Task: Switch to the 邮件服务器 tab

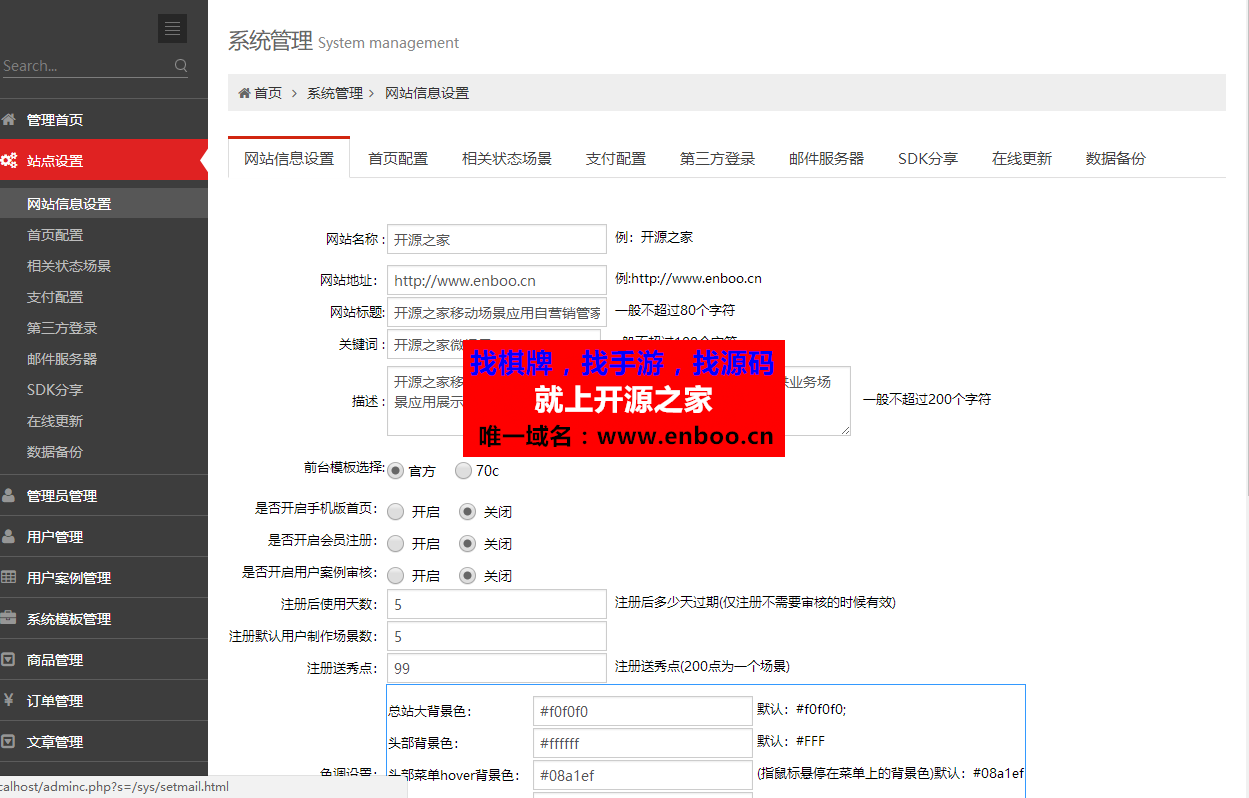Action: [827, 158]
